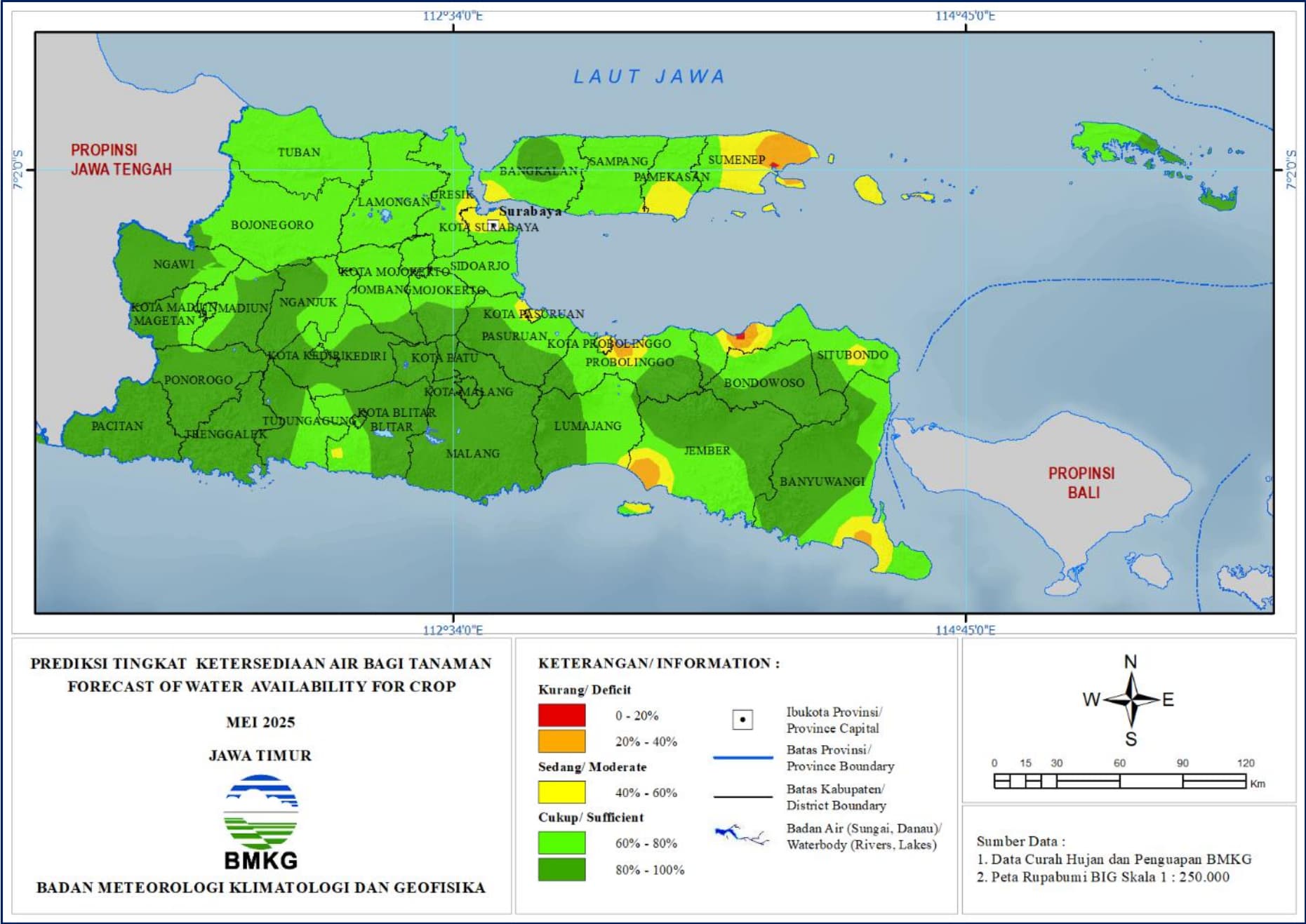Click the blue province boundary line sample

[742, 758]
